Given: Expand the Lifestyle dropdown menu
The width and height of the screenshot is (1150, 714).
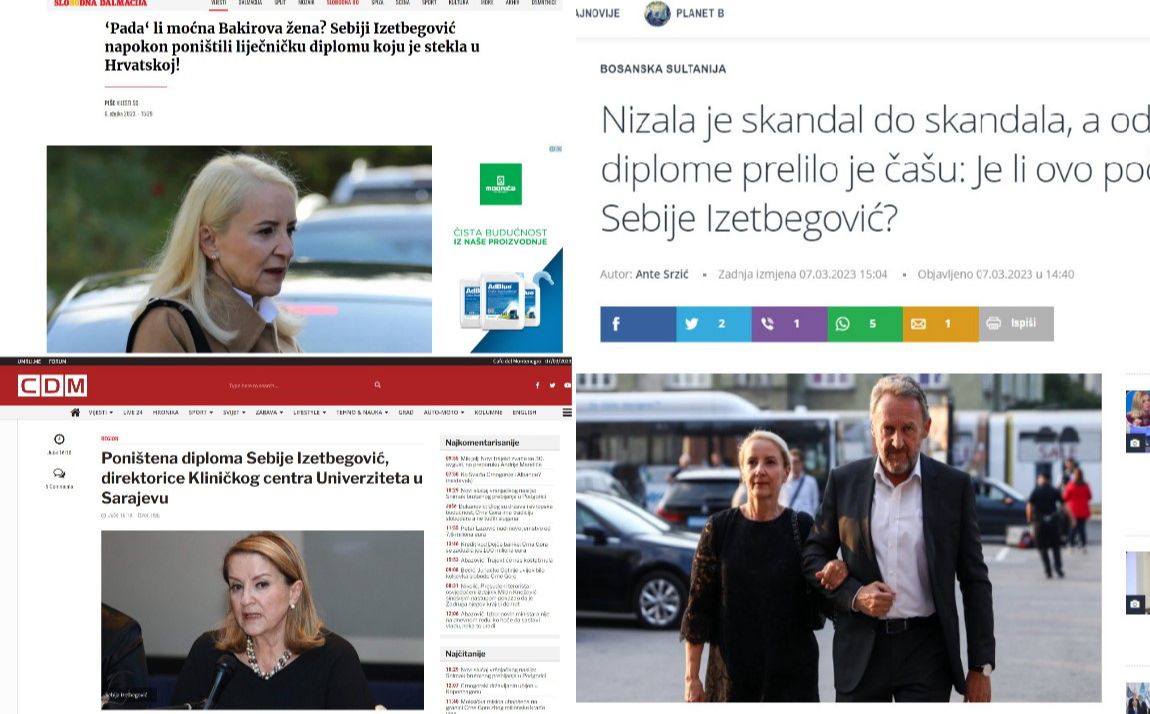Looking at the screenshot, I should (310, 413).
